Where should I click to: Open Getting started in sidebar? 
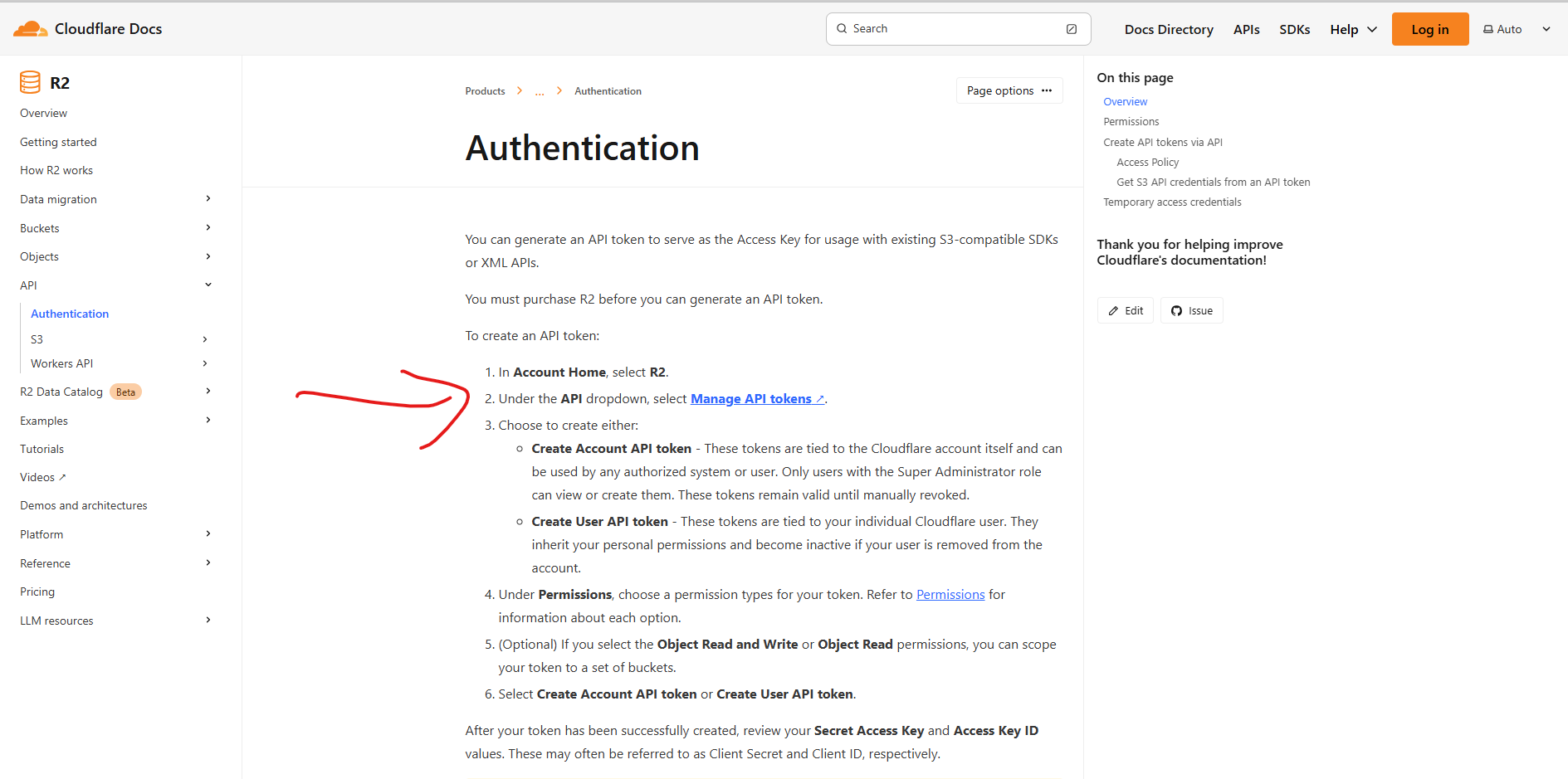58,142
